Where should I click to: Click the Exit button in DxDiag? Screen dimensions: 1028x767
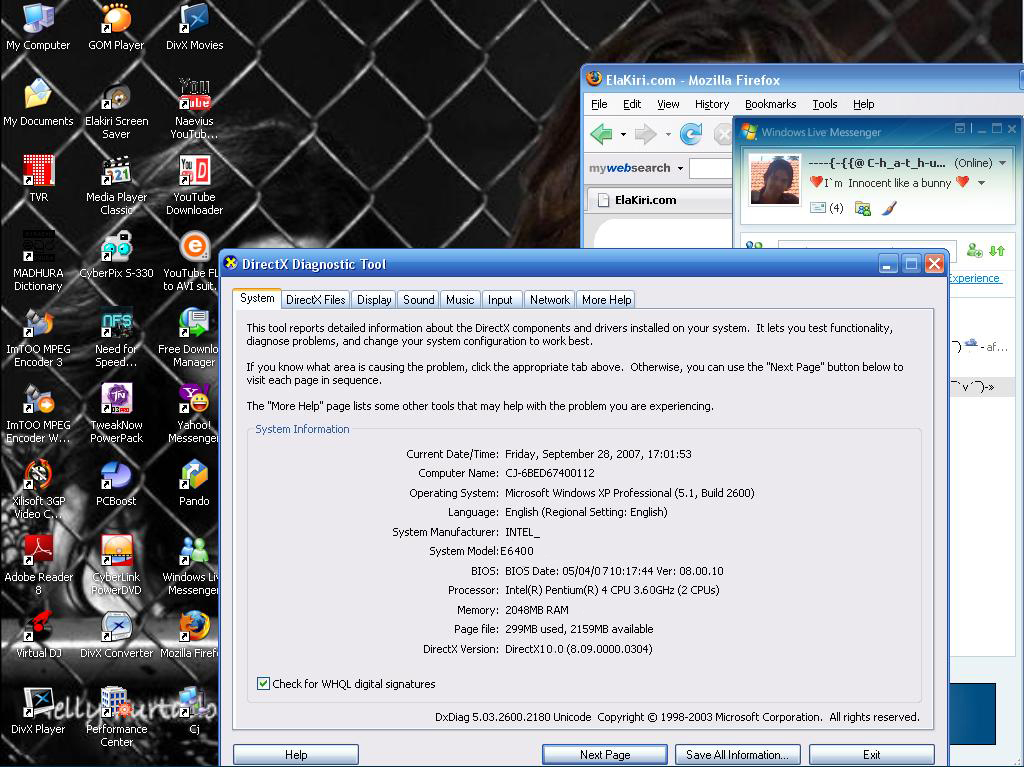871,755
